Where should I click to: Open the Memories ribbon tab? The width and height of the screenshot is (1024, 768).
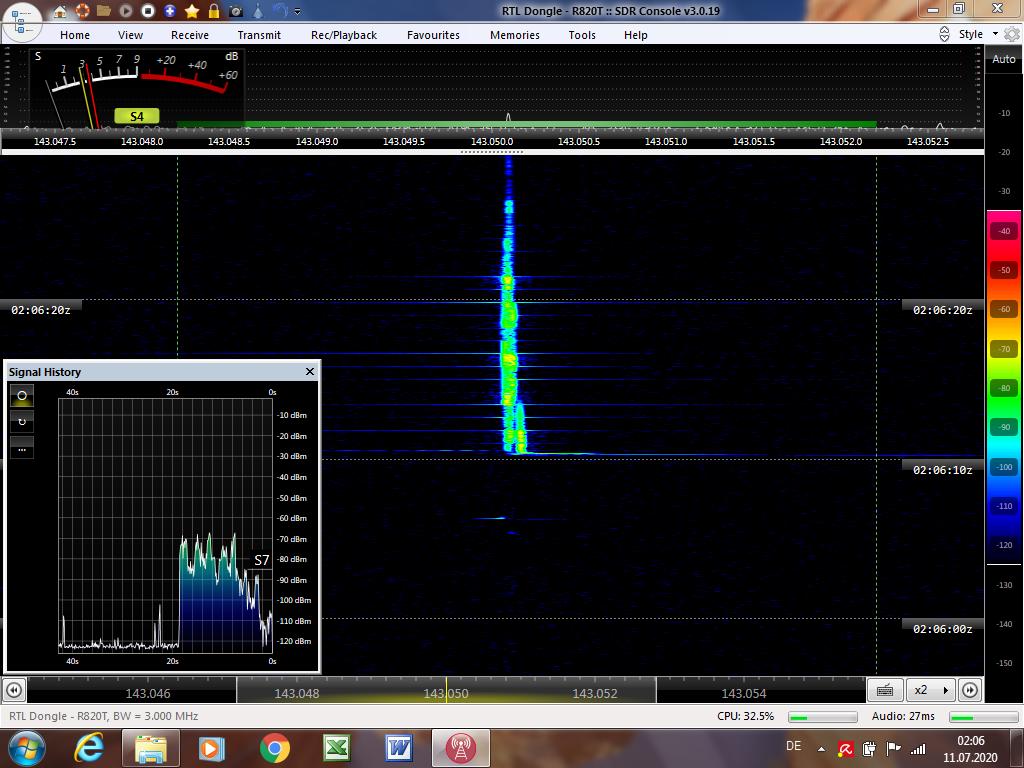pos(515,35)
